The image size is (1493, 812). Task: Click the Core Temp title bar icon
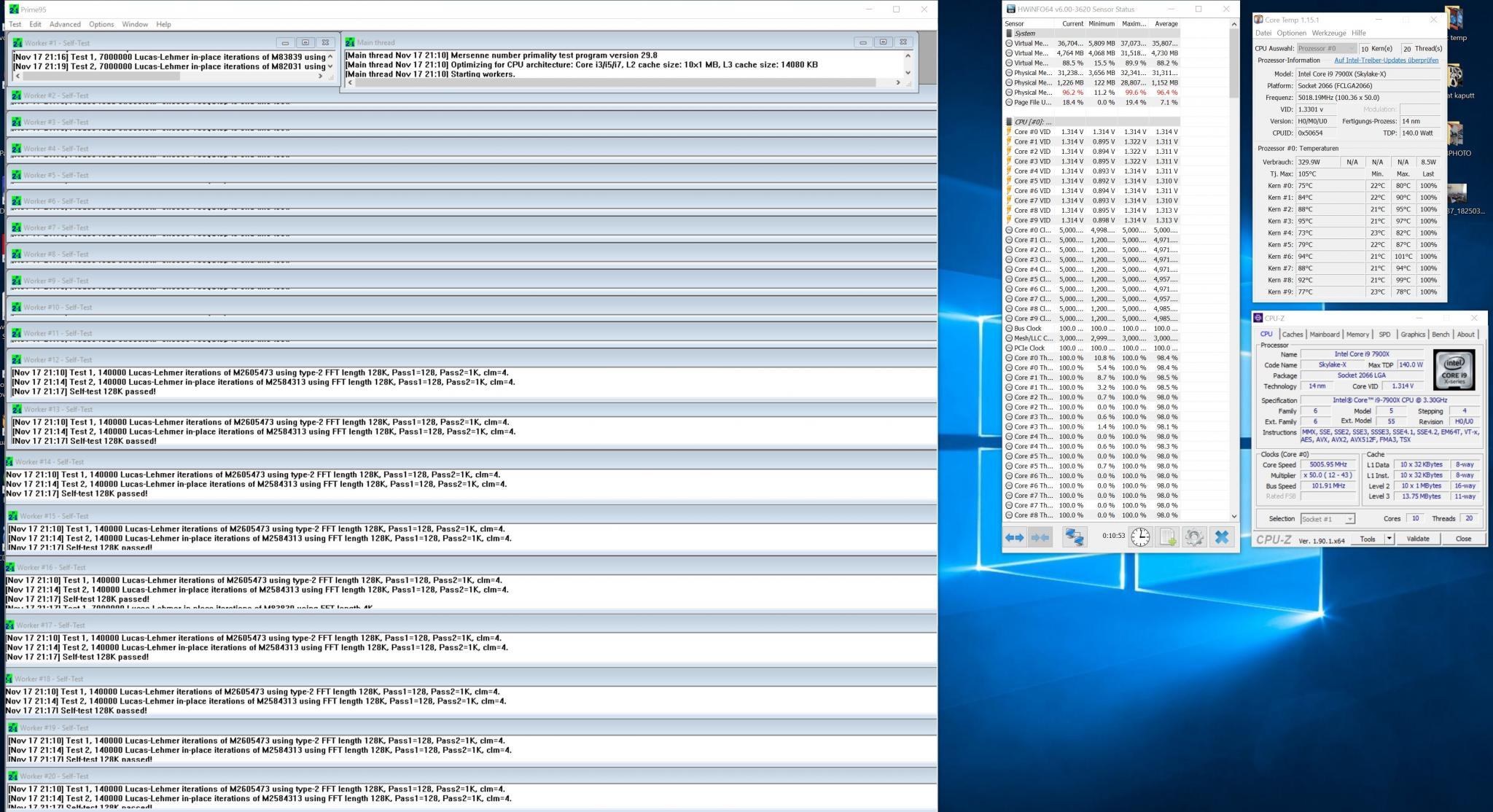click(x=1258, y=20)
